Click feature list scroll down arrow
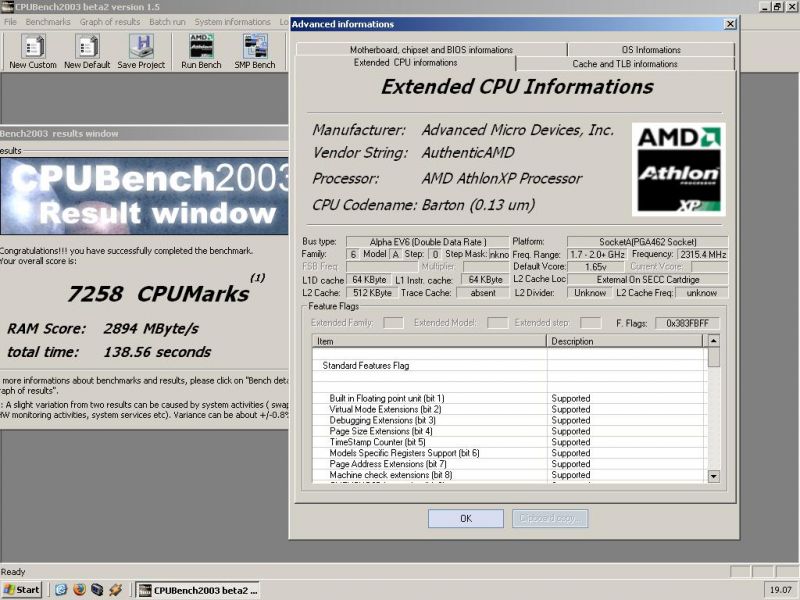 [x=714, y=476]
